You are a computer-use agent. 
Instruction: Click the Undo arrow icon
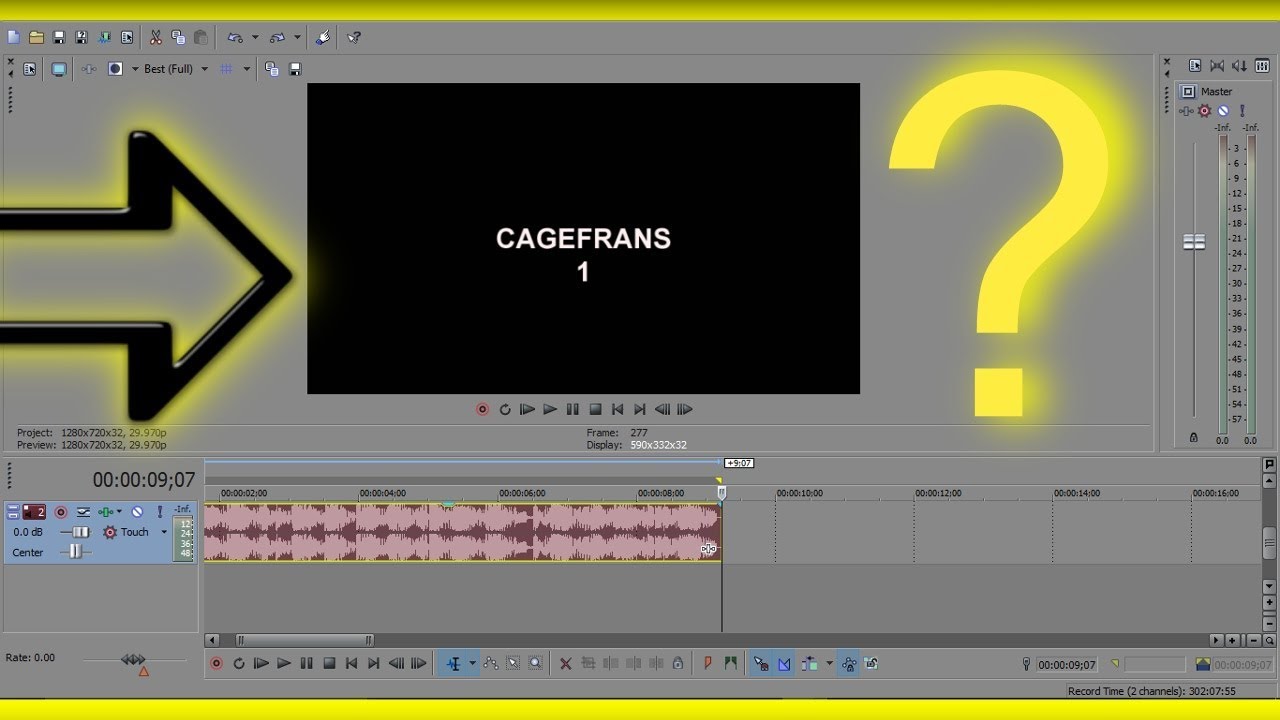click(235, 37)
